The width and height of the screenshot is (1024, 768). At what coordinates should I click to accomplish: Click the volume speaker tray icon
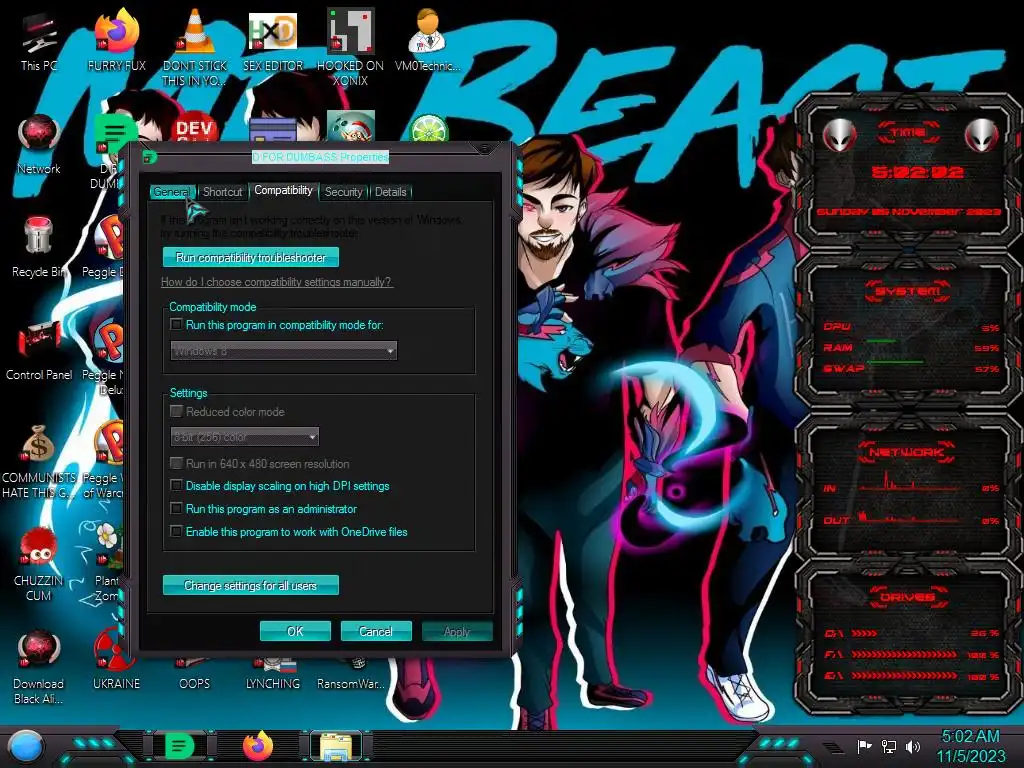click(912, 746)
